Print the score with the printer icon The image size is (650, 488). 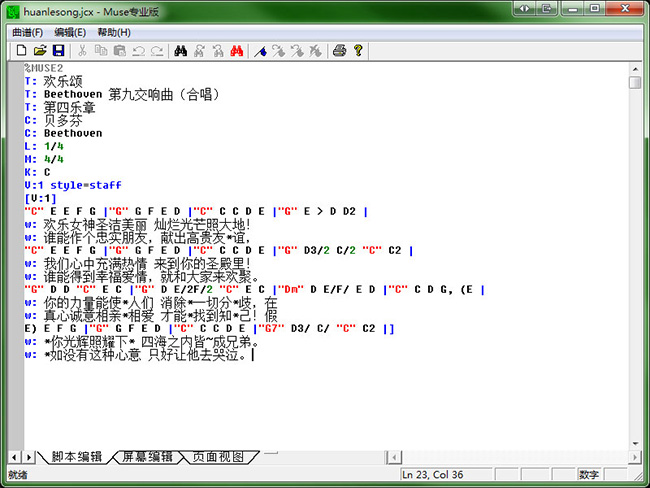(x=340, y=51)
